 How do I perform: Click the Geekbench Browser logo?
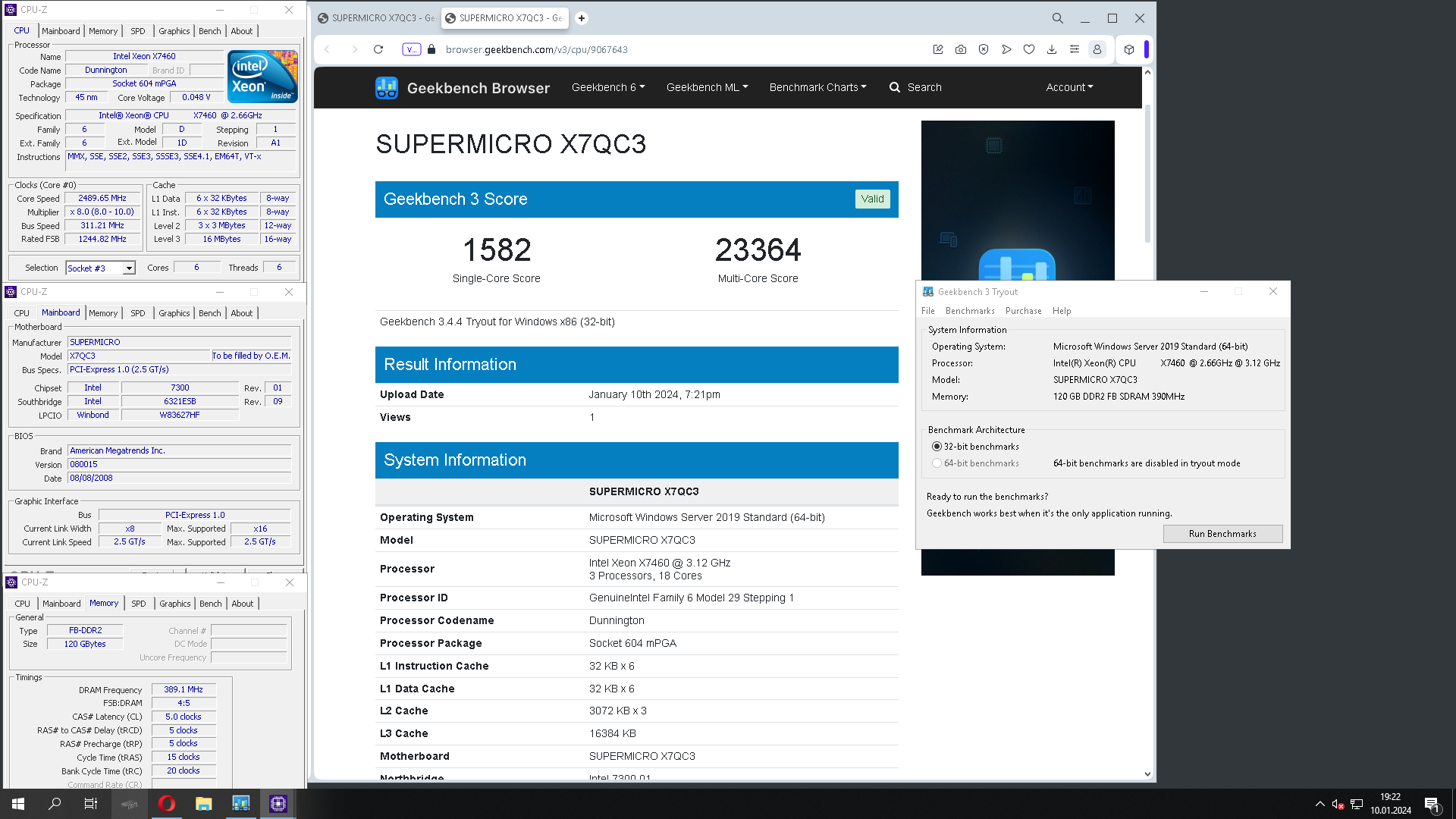pyautogui.click(x=463, y=88)
